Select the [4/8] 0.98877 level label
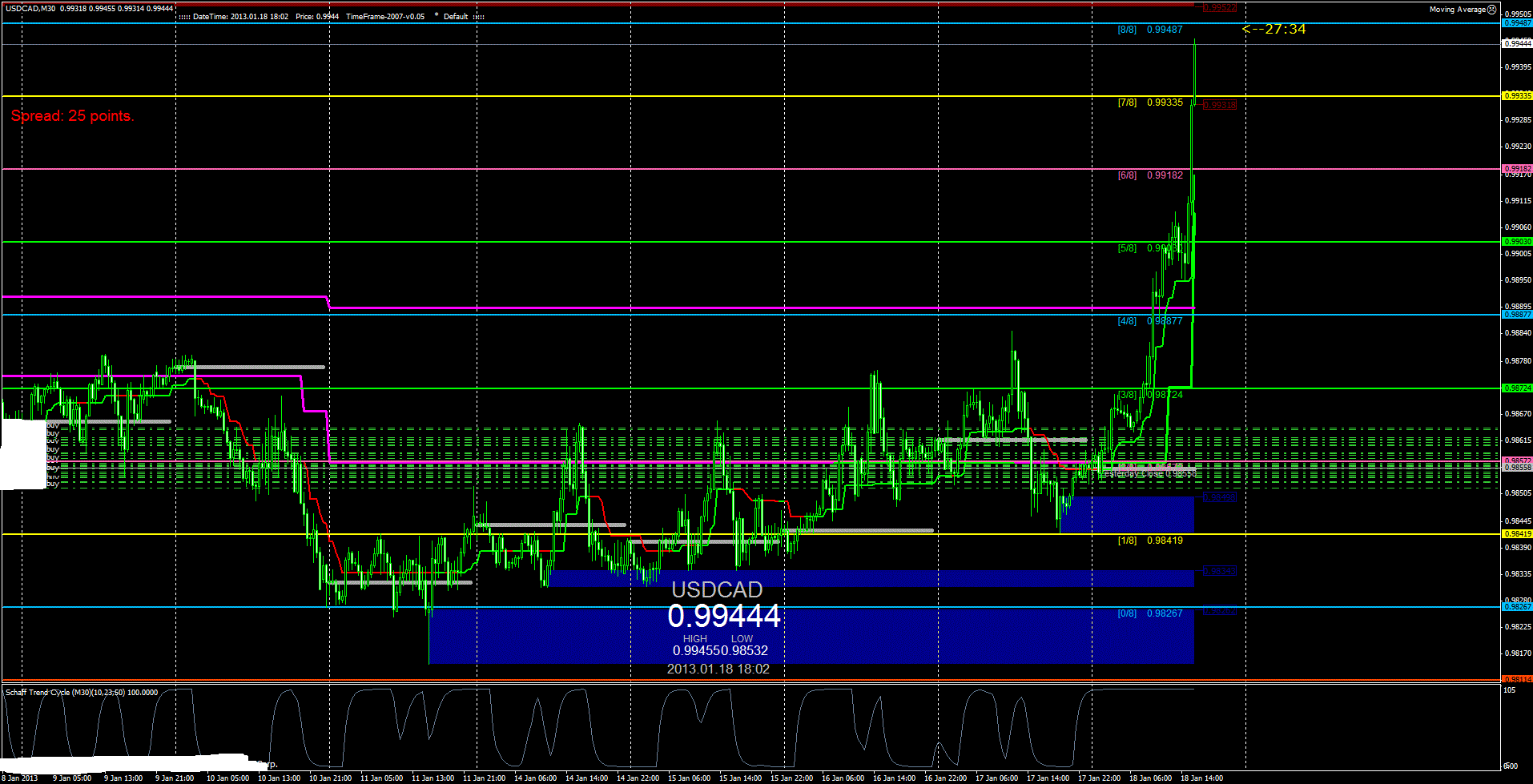This screenshot has height=784, width=1533. (x=1150, y=321)
